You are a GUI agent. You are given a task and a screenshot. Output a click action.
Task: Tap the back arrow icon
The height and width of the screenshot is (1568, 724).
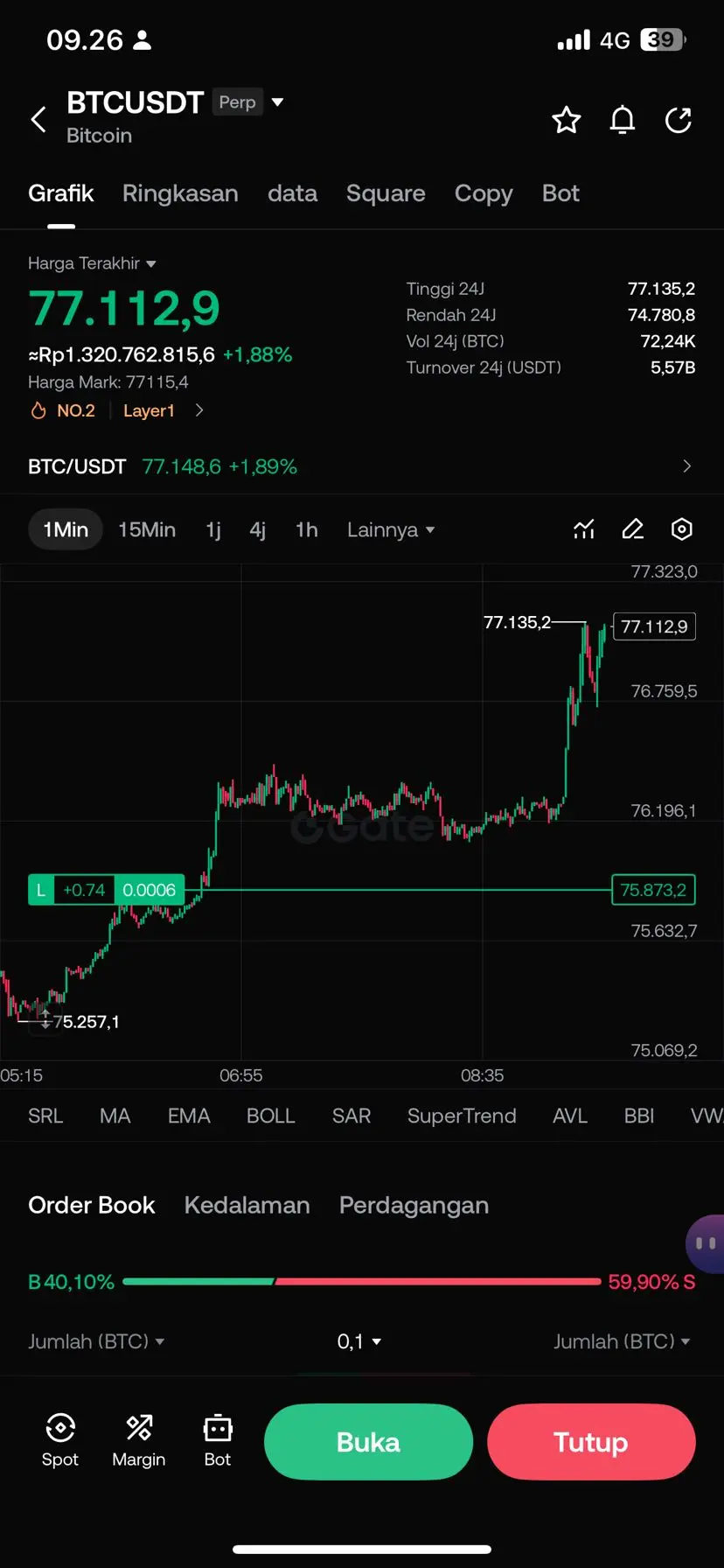[x=38, y=120]
